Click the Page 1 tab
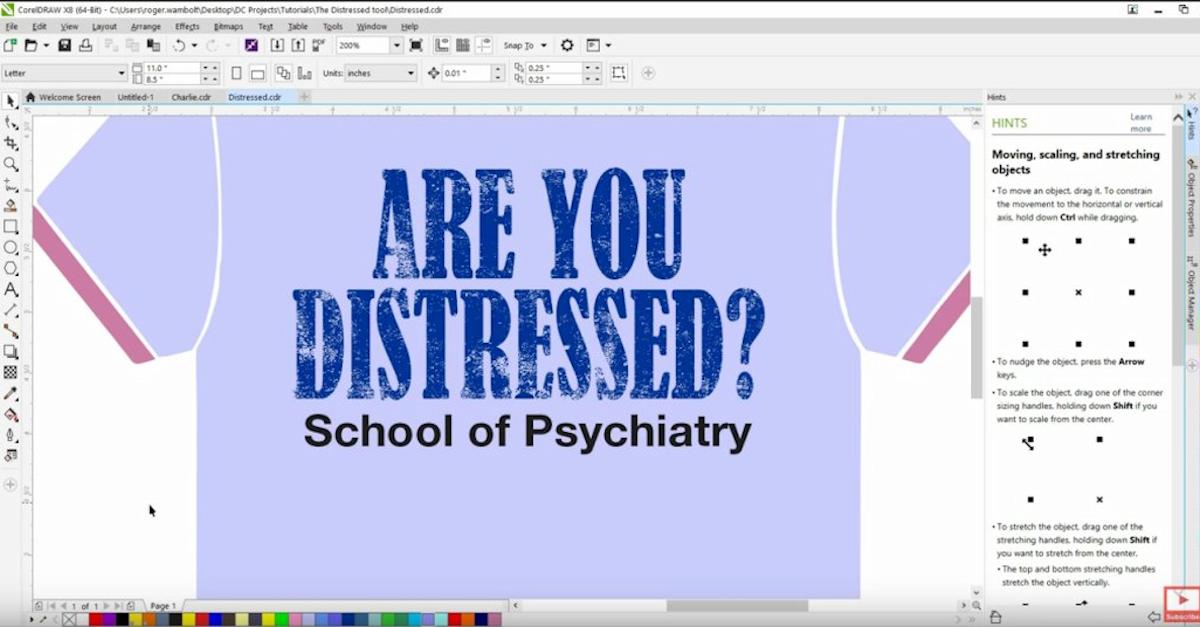This screenshot has width=1200, height=627. [163, 606]
